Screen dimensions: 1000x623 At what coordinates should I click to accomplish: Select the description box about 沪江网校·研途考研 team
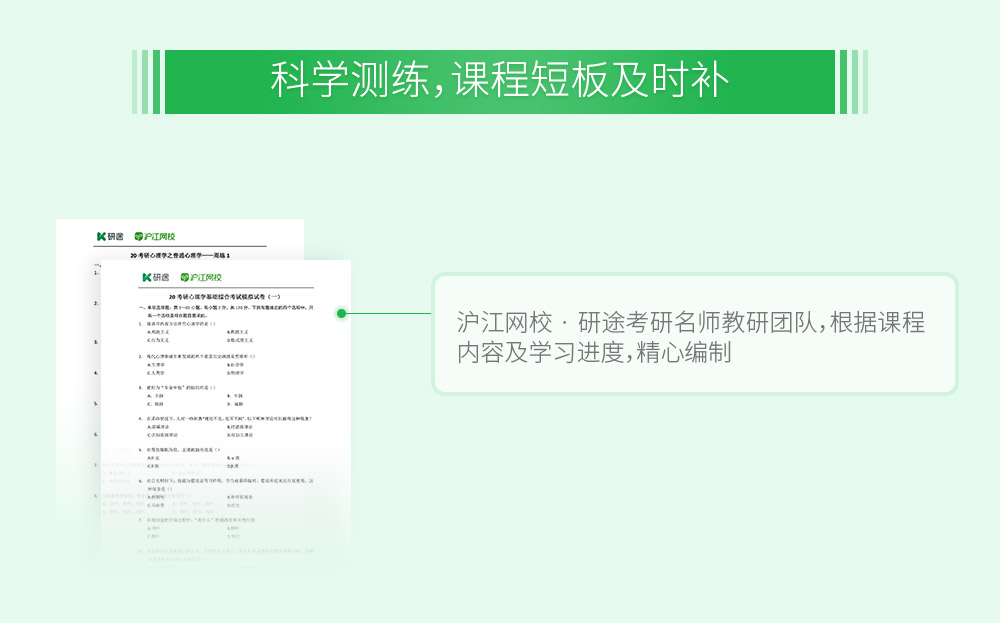[x=694, y=334]
